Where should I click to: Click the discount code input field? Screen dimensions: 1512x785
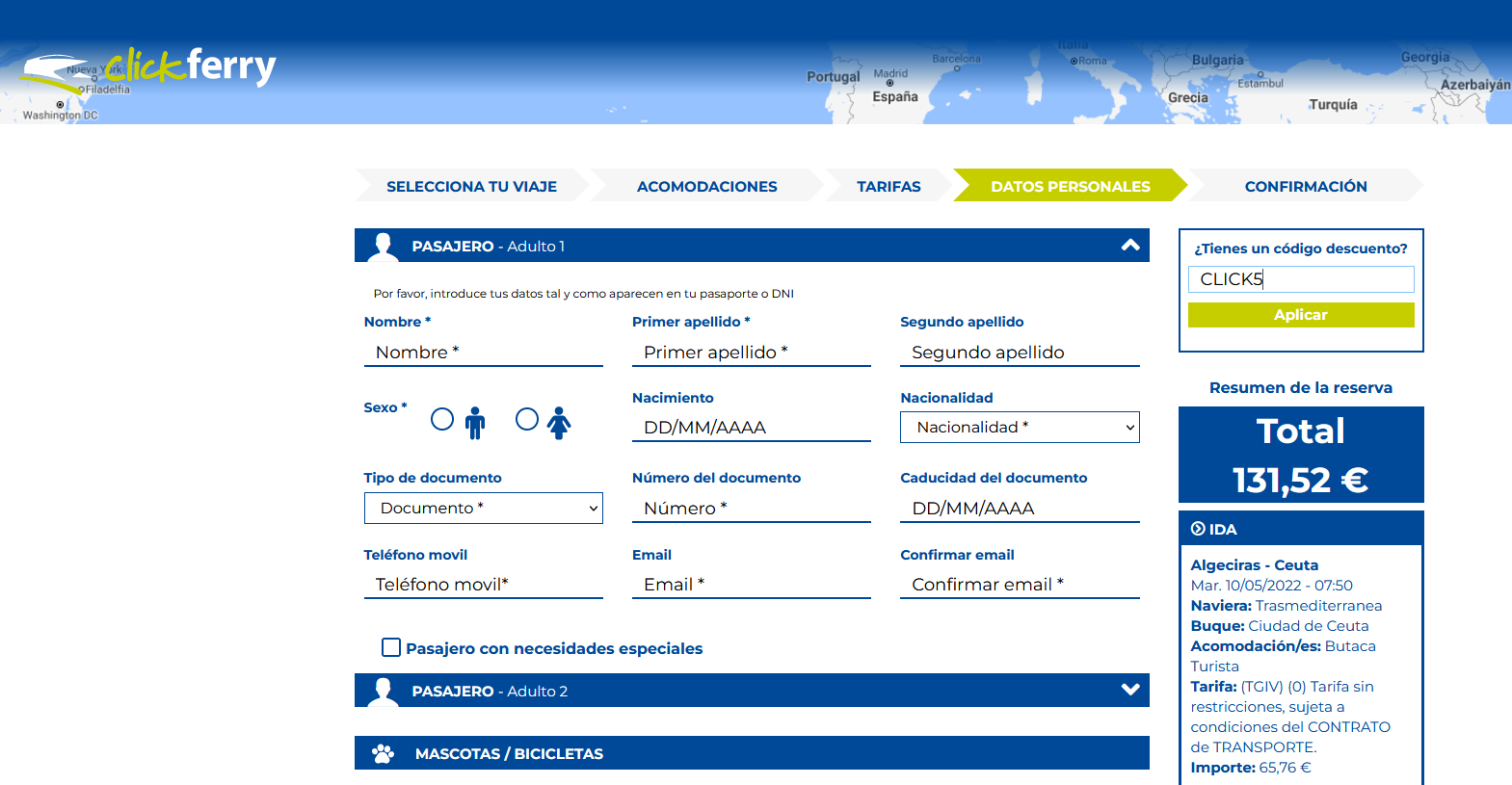tap(1301, 279)
